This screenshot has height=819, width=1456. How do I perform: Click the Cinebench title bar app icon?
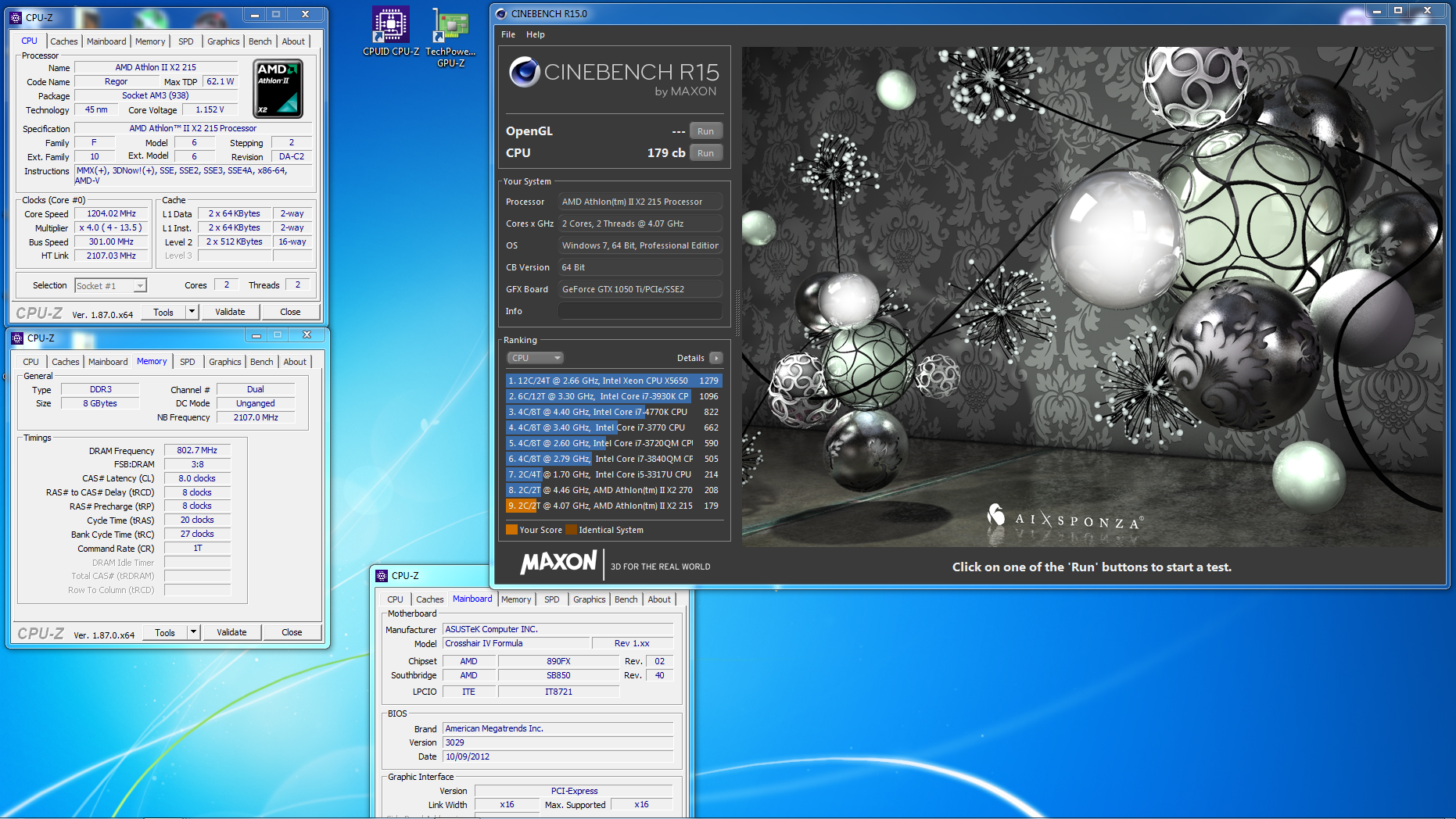(501, 13)
